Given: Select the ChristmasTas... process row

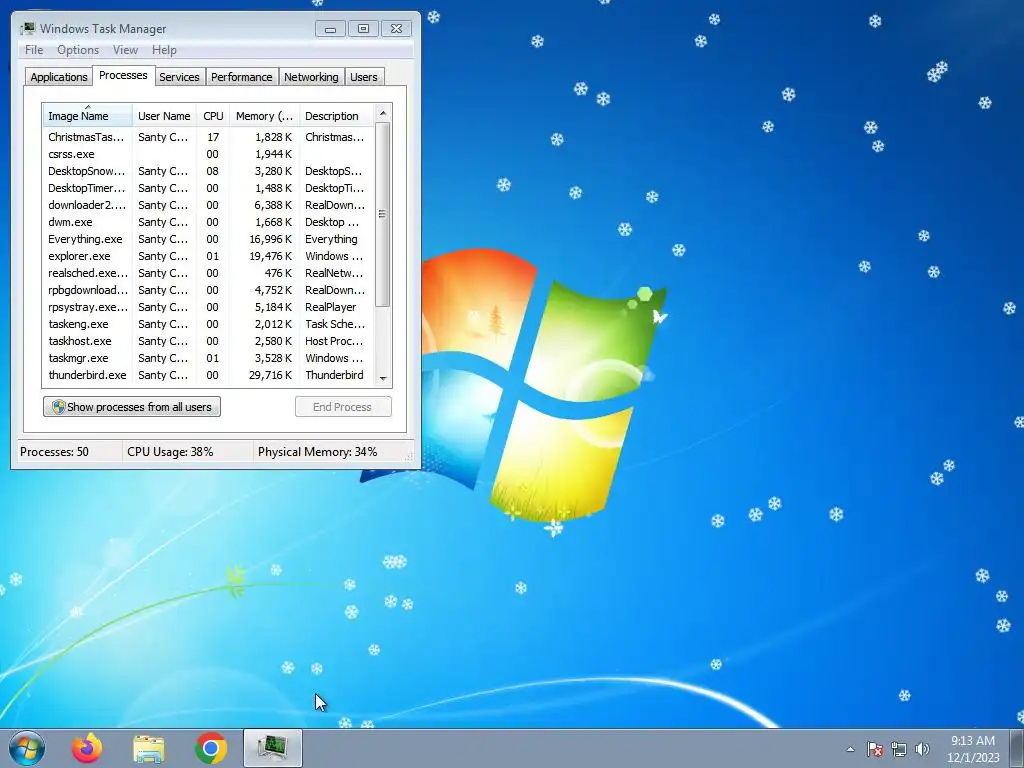Looking at the screenshot, I should [x=208, y=137].
